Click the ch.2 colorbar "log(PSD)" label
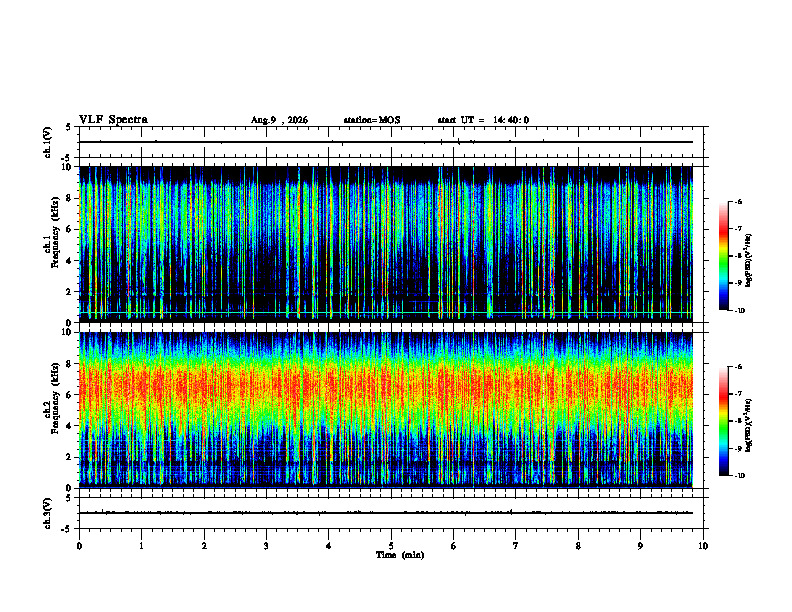This screenshot has width=792, height=612. [x=749, y=425]
